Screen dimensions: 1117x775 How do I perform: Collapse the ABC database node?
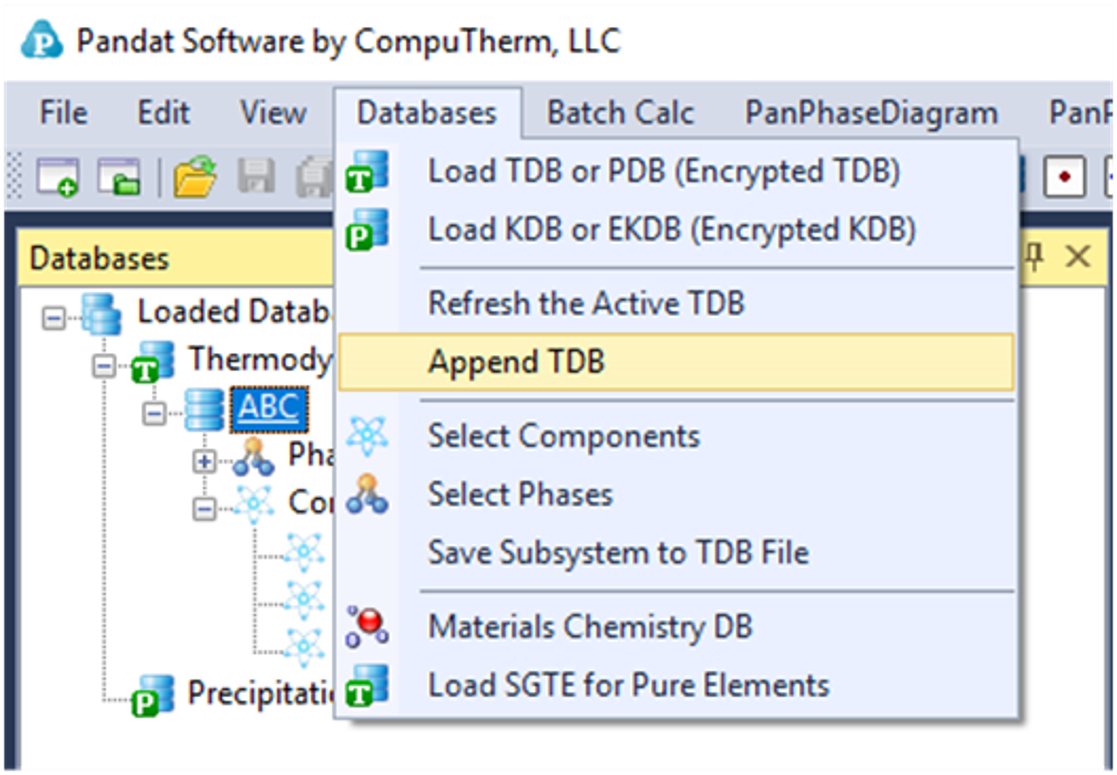point(153,412)
